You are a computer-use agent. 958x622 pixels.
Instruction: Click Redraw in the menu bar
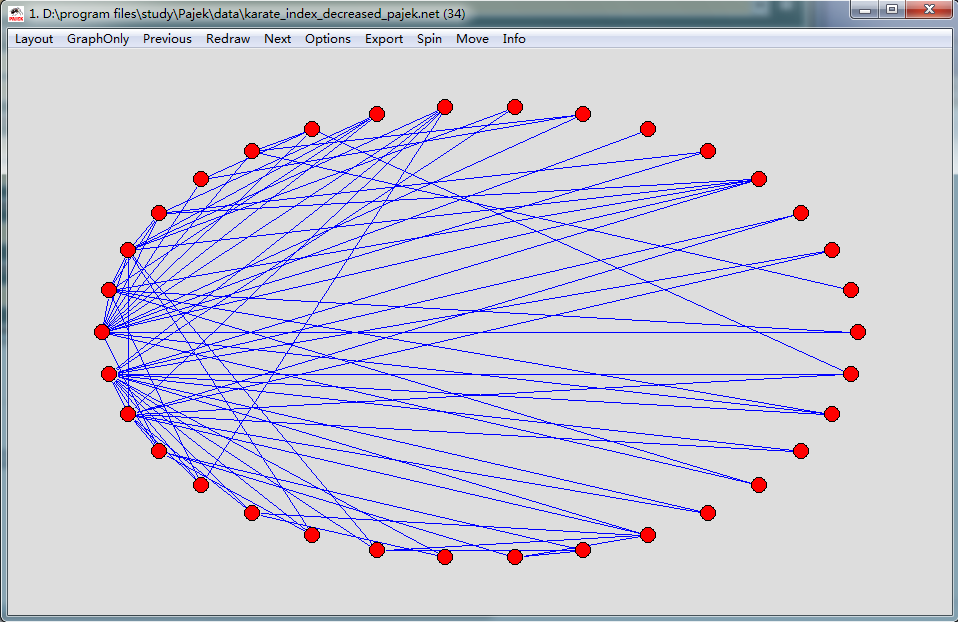[x=228, y=38]
